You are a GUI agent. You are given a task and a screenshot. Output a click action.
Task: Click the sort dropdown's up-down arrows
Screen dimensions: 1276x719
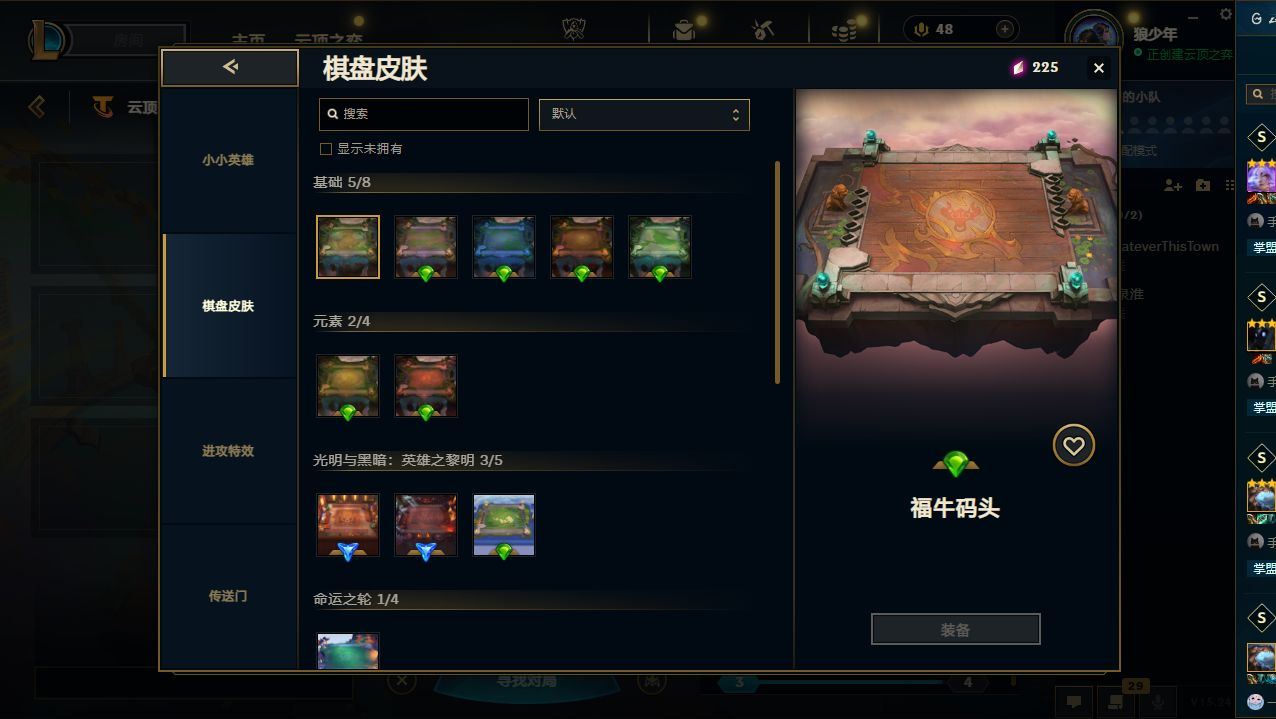(x=735, y=115)
